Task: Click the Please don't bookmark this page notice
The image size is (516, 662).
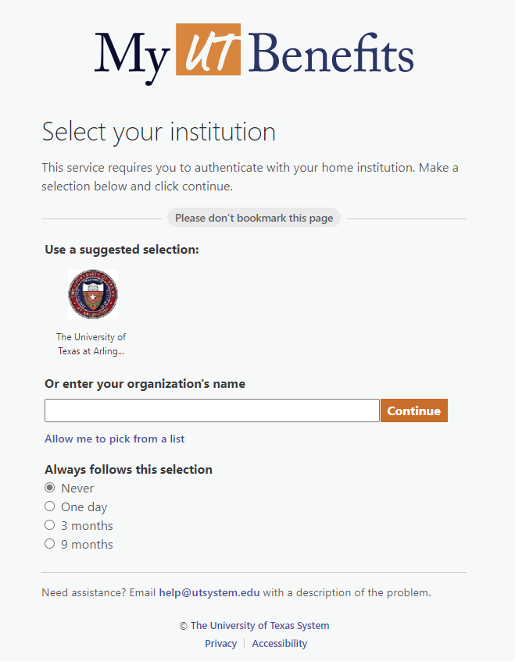Action: 254,218
